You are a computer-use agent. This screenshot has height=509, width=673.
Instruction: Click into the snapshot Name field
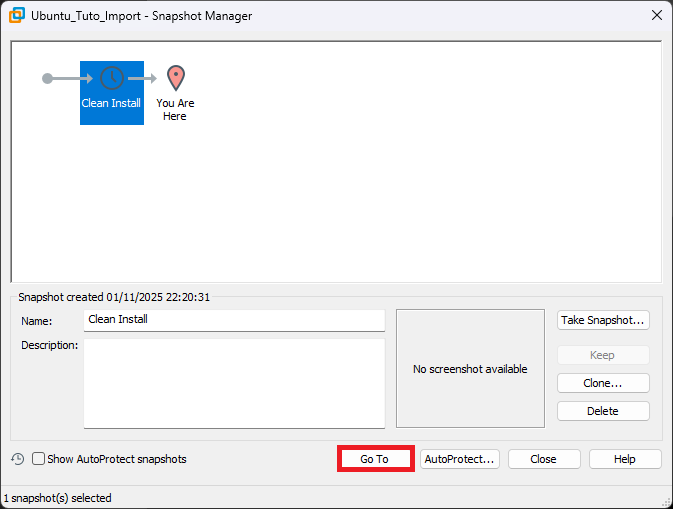click(x=234, y=320)
